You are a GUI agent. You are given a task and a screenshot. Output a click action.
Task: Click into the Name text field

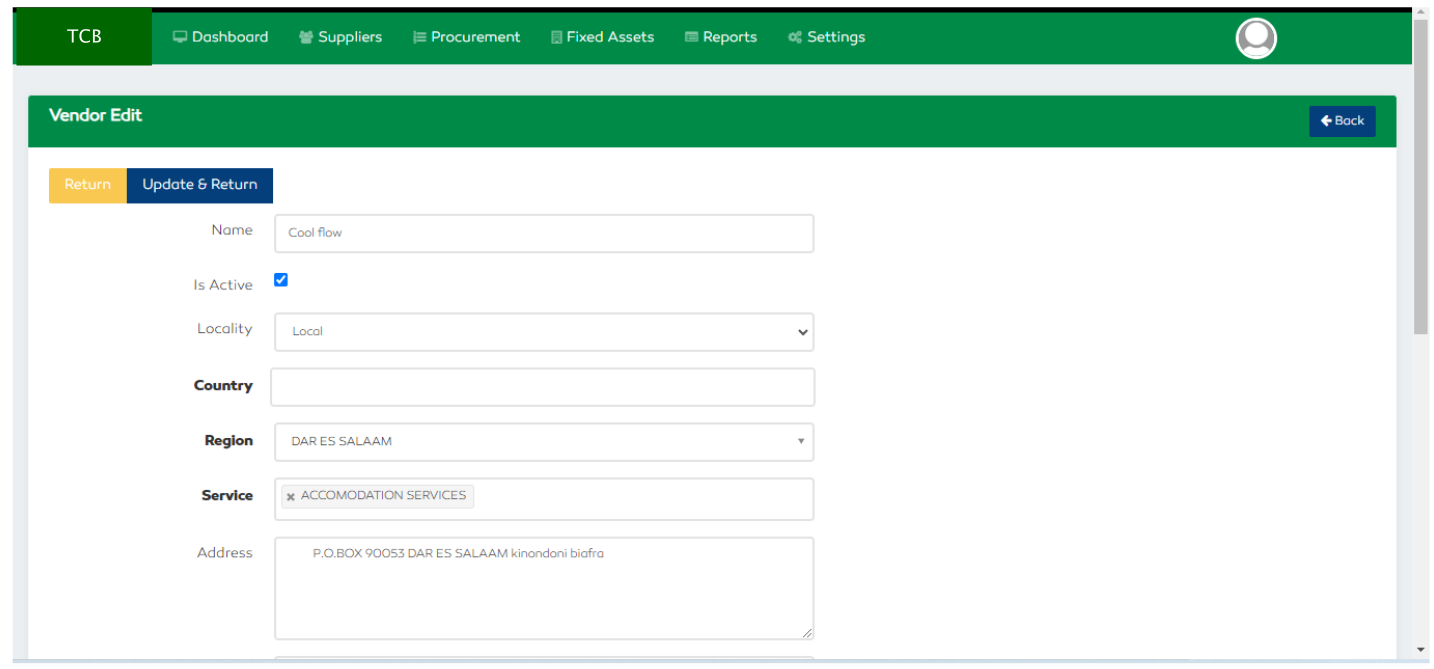[544, 233]
